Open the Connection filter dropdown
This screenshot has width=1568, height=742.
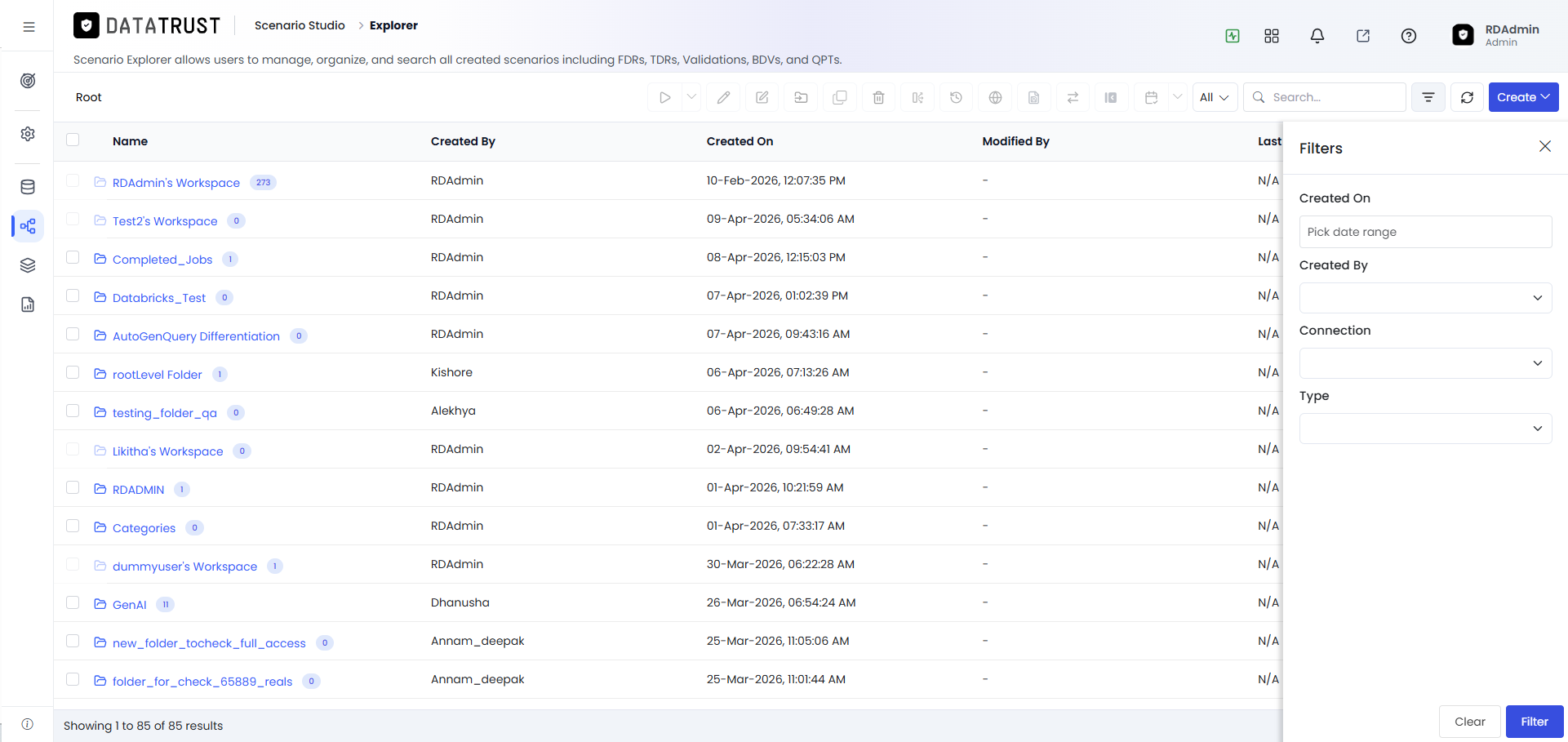1425,363
